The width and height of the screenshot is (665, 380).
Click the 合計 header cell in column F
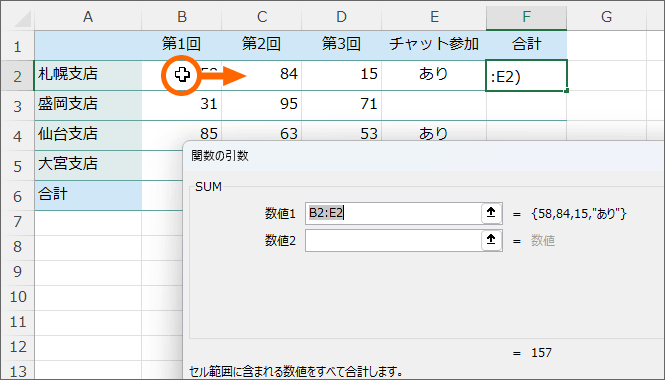(526, 45)
